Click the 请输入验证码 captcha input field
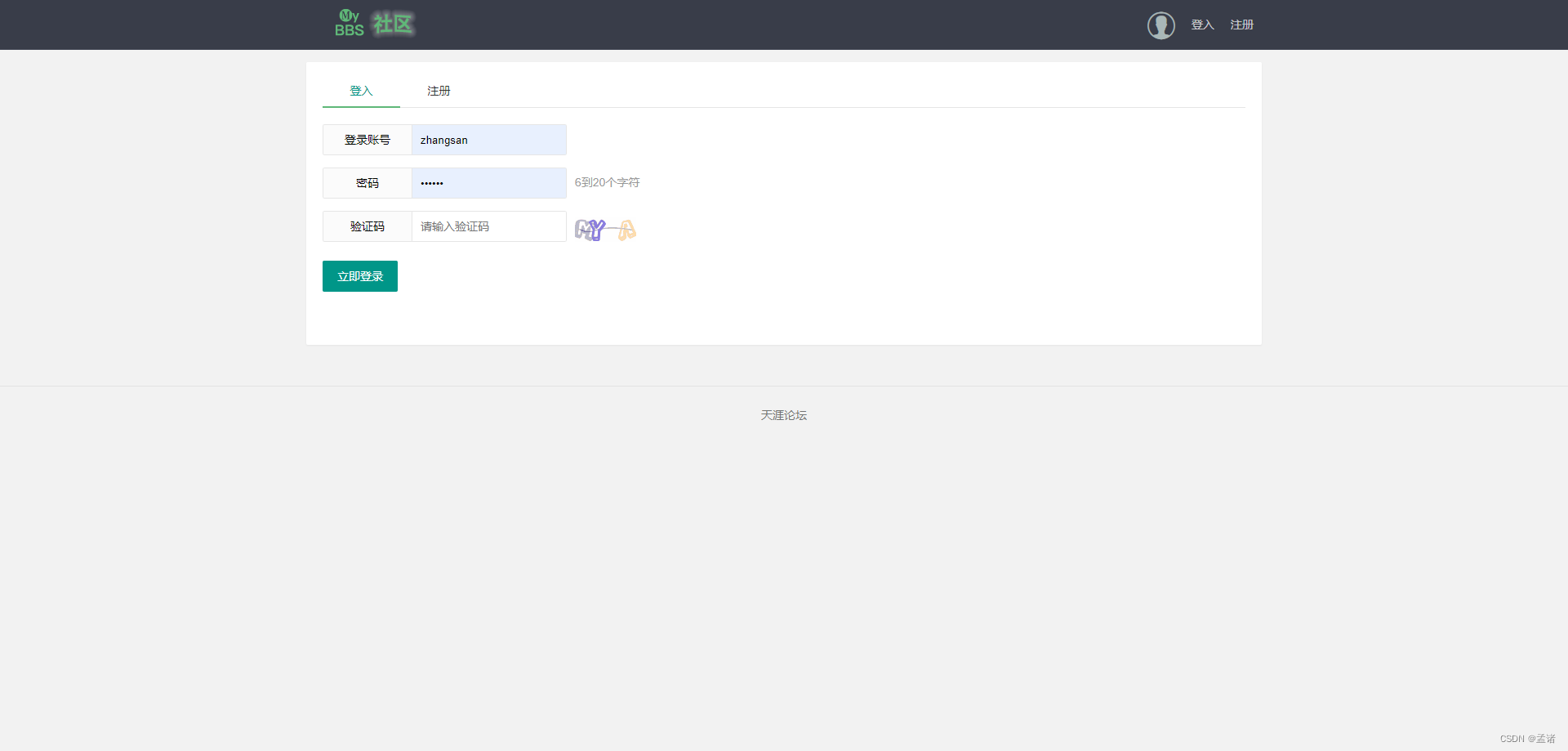1568x751 pixels. click(x=488, y=226)
